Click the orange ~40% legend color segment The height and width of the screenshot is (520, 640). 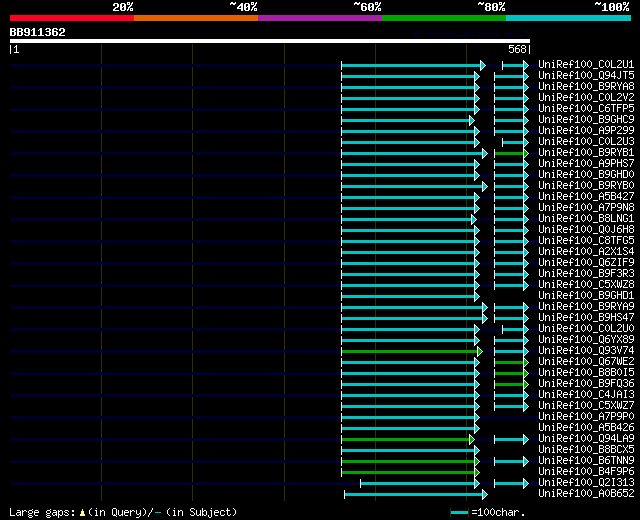tap(196, 18)
